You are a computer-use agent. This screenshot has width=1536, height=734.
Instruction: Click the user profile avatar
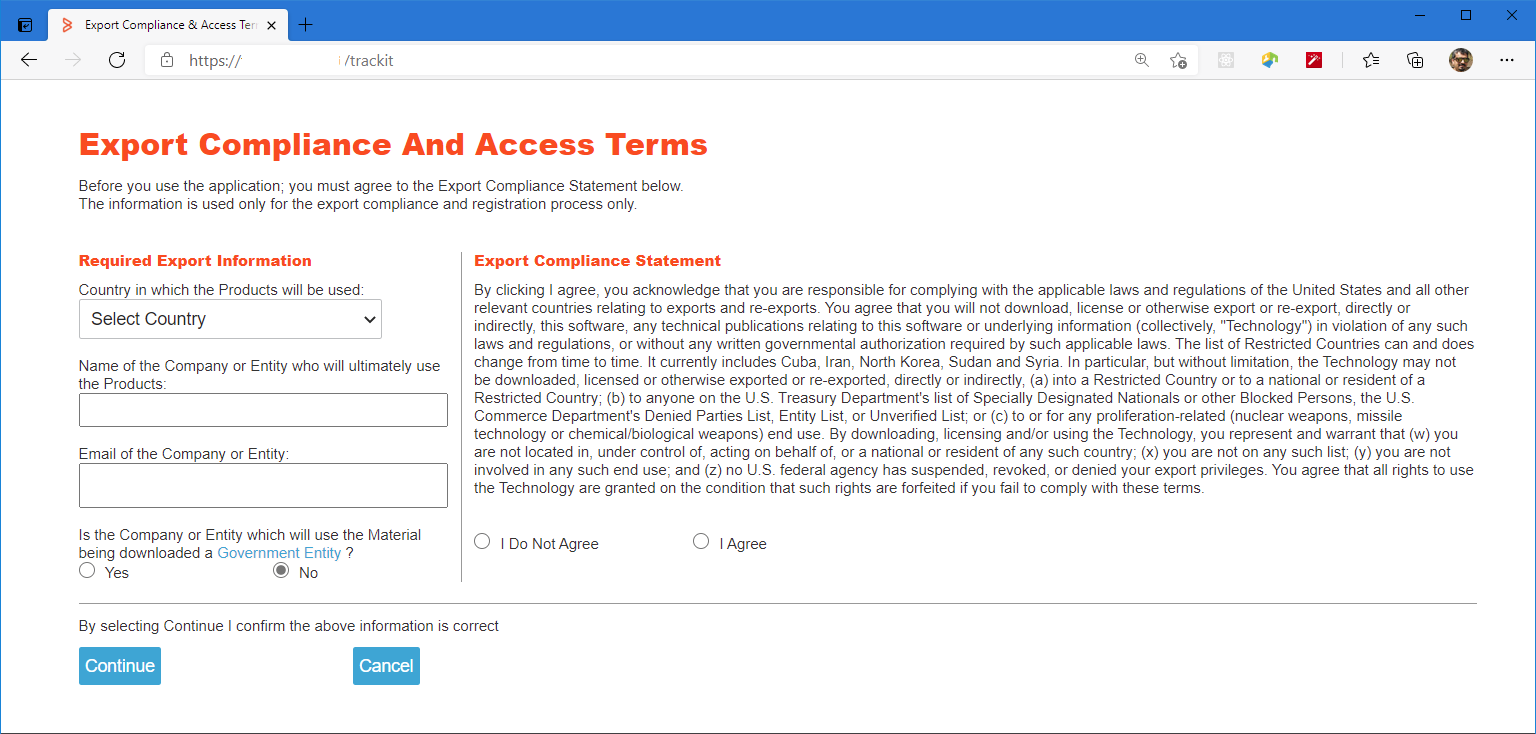[1461, 60]
